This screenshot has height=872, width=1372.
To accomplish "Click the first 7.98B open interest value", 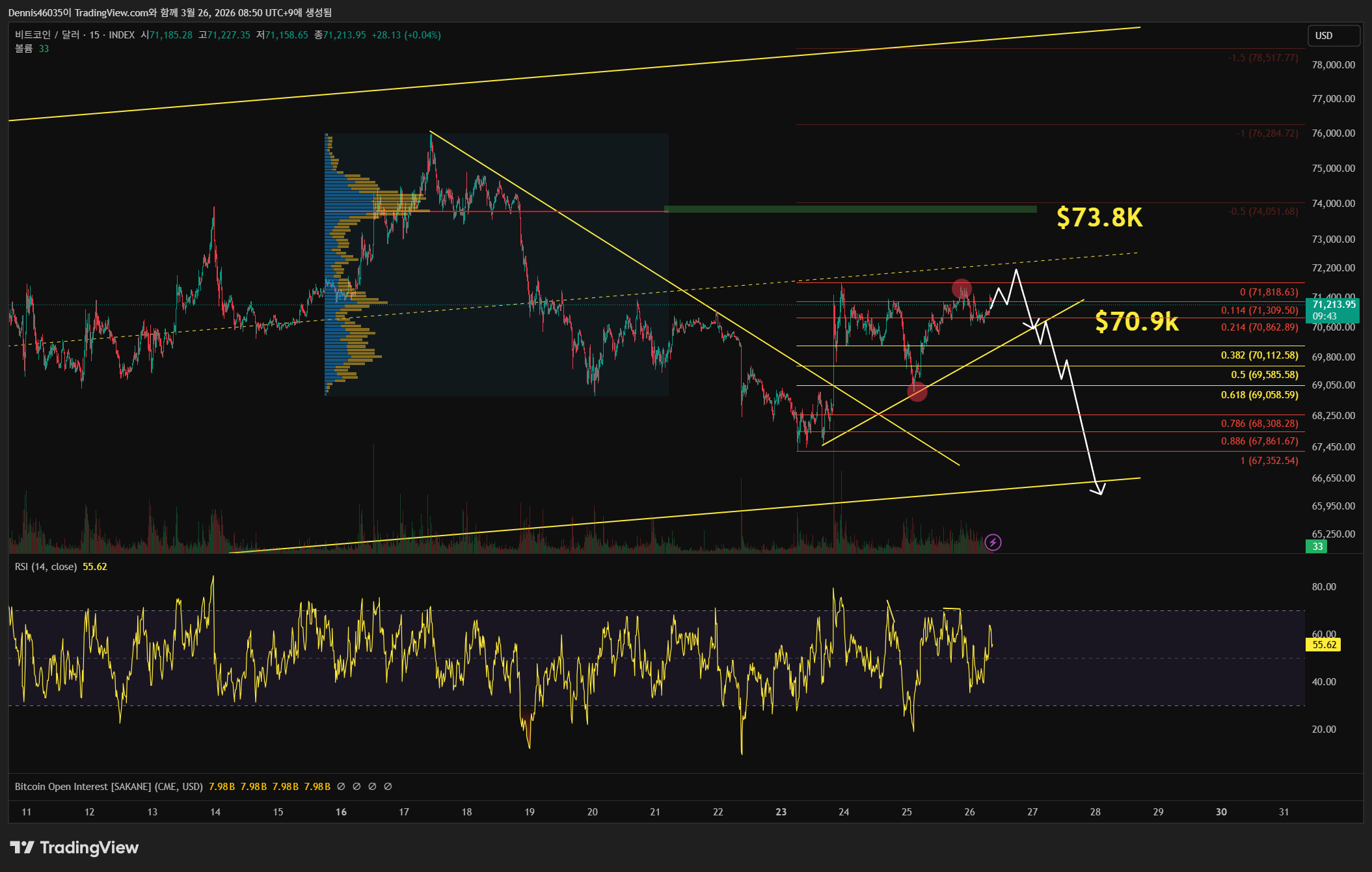I will 222,787.
